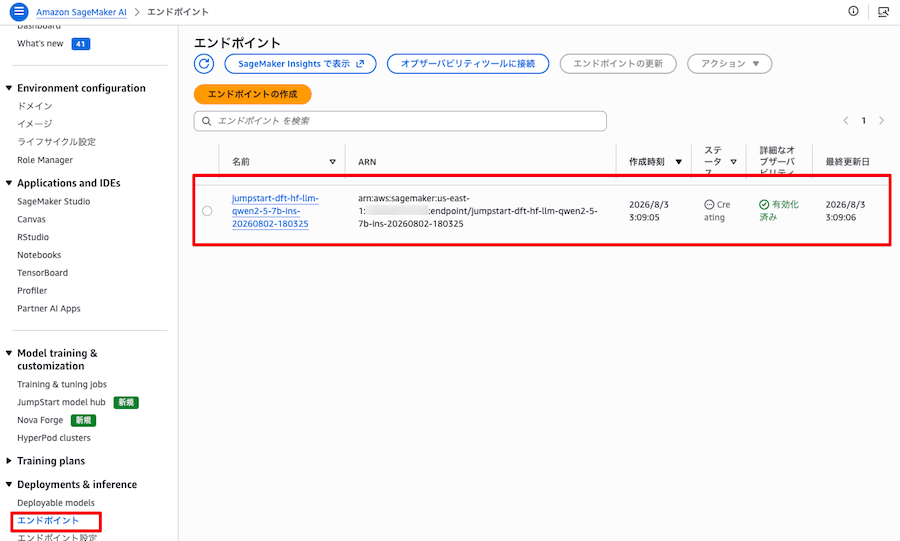
Task: Click the 41 What's new badge
Action: [x=80, y=44]
